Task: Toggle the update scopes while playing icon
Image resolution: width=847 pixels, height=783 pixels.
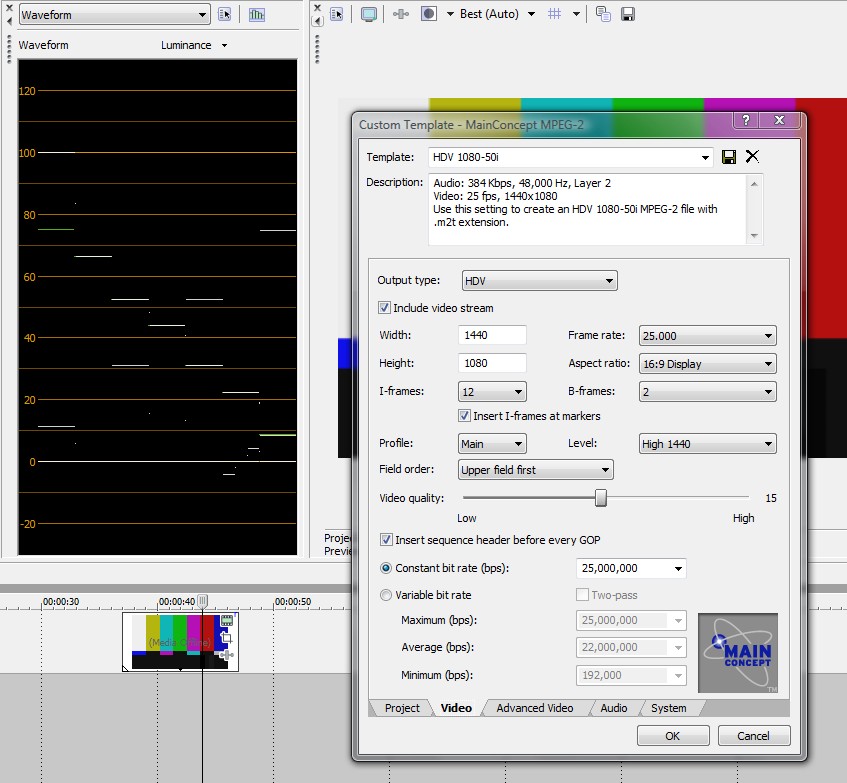Action: coord(257,14)
